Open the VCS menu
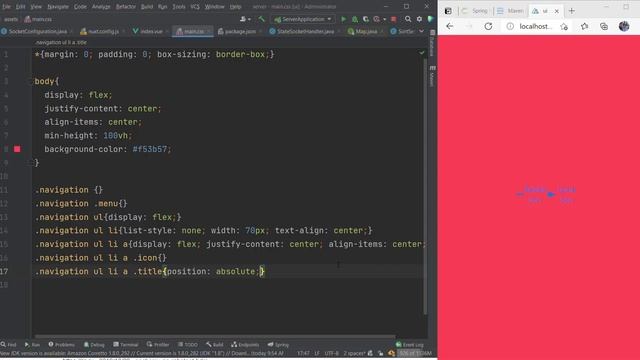Viewport: 640px width, 360px height. [x=195, y=7]
